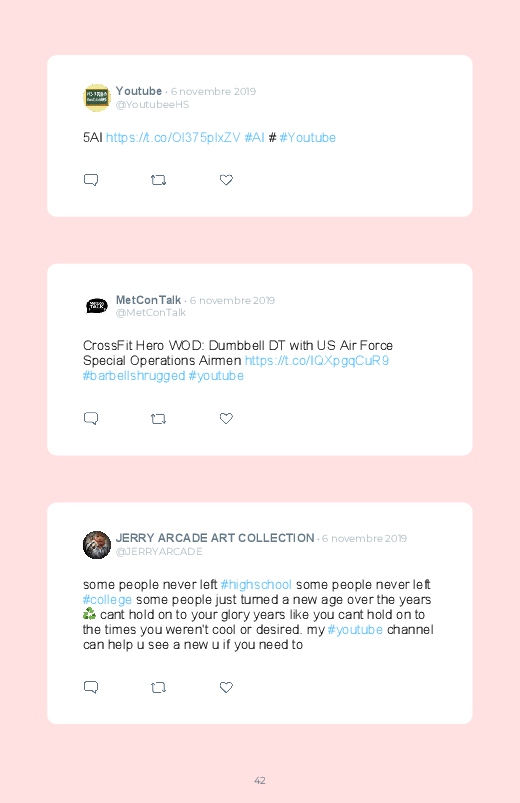Select the #barbellshrugged hashtag
The height and width of the screenshot is (803, 520).
[134, 376]
